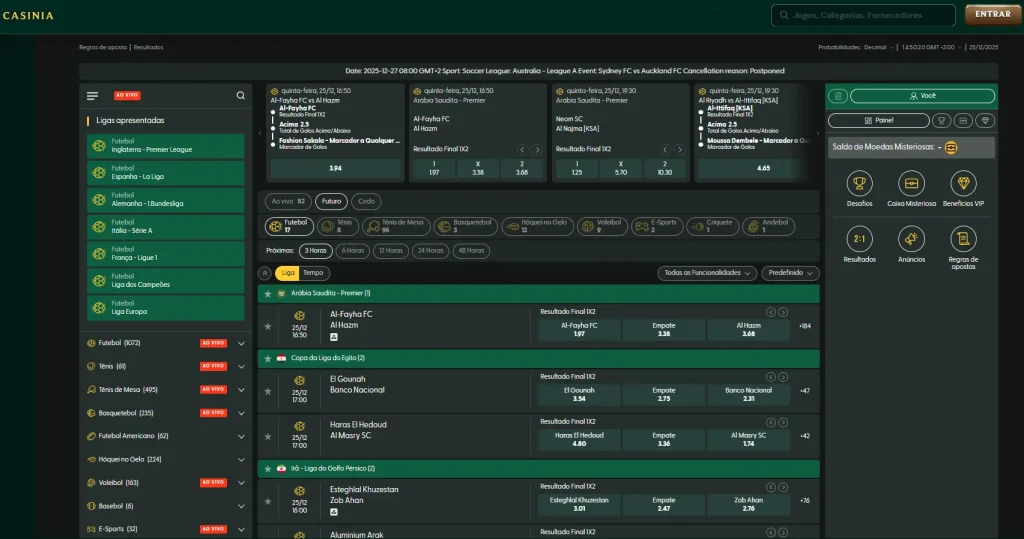
Task: Switch to the Cedo tab
Action: coord(366,201)
